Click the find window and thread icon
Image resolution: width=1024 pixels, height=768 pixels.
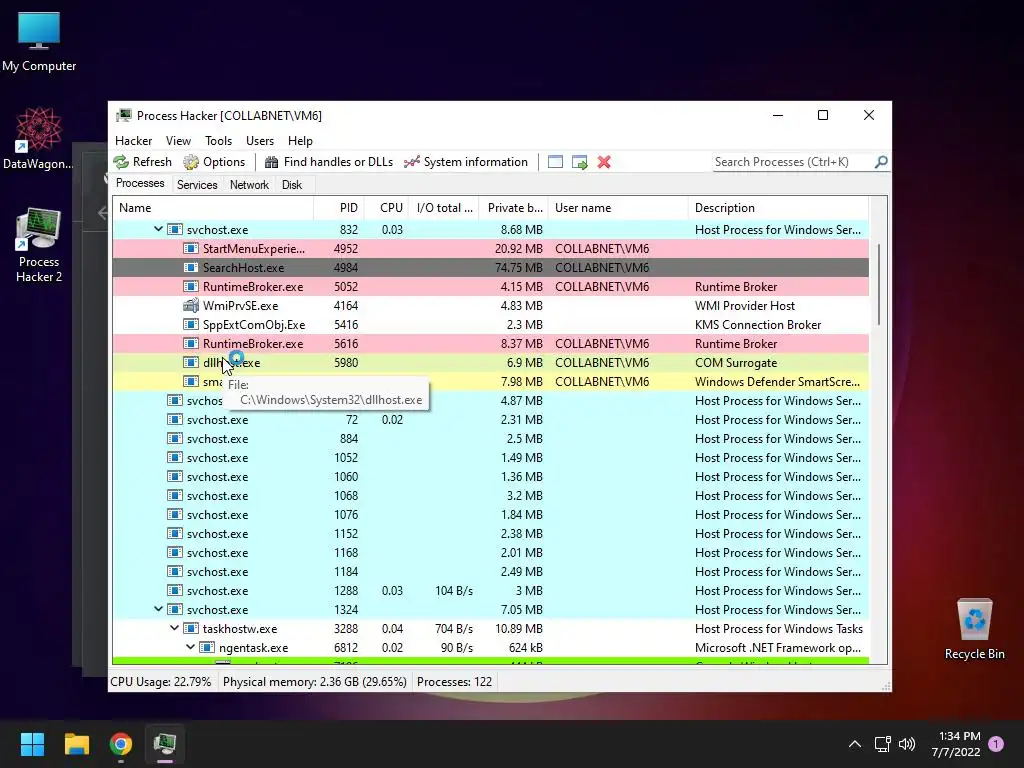(579, 162)
